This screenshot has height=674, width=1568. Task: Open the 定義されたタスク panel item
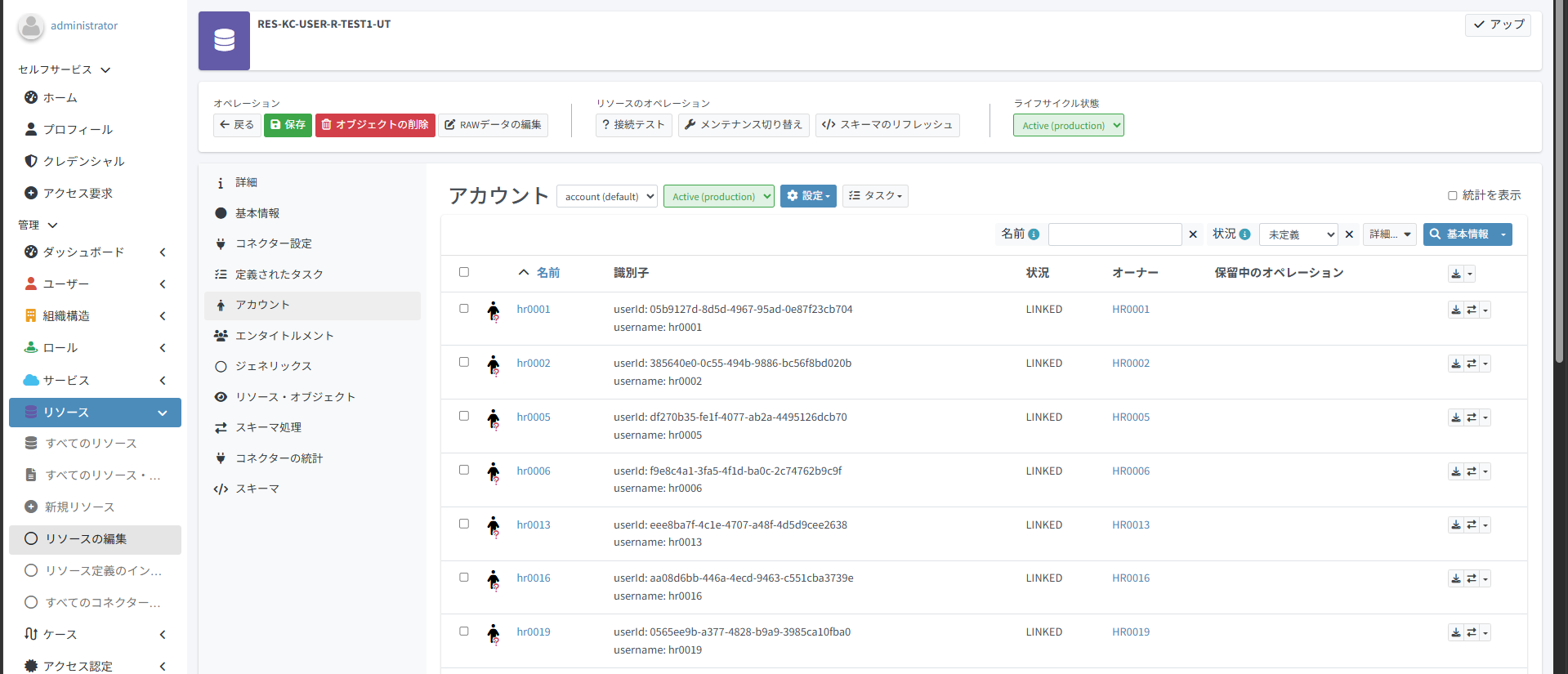[312, 275]
